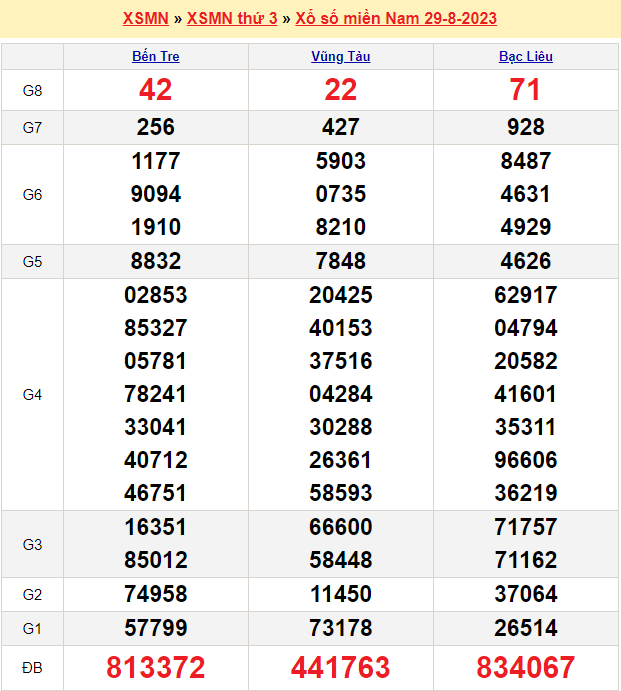The height and width of the screenshot is (691, 621).
Task: Click G6 number 4631 under Bạc Liêu
Action: pos(525,194)
